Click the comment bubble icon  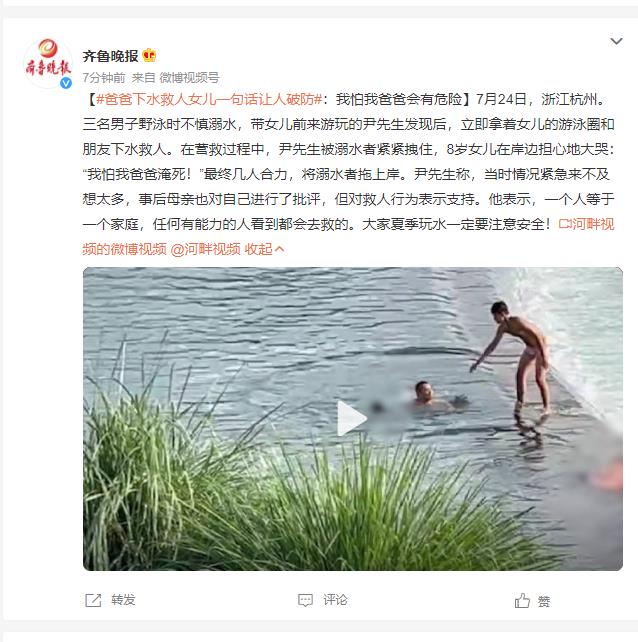305,601
